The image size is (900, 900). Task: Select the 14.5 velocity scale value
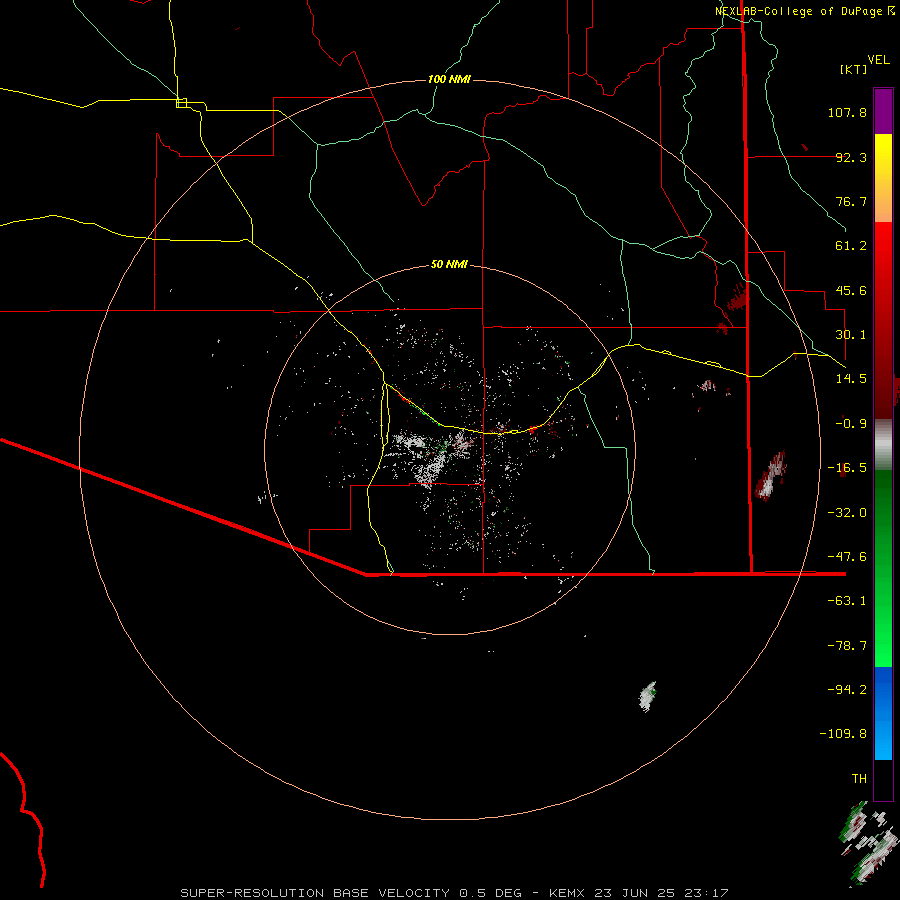(851, 379)
